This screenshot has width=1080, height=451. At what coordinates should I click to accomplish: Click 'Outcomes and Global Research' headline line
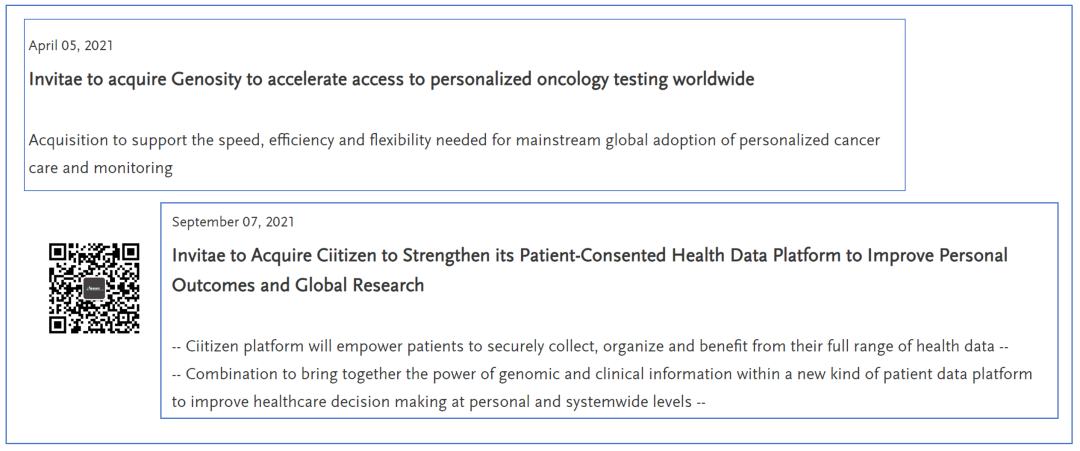click(x=298, y=285)
